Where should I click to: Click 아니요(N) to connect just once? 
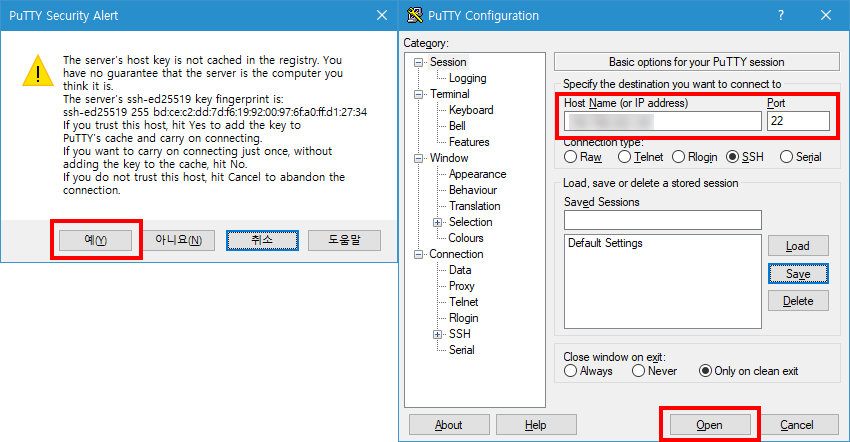178,240
